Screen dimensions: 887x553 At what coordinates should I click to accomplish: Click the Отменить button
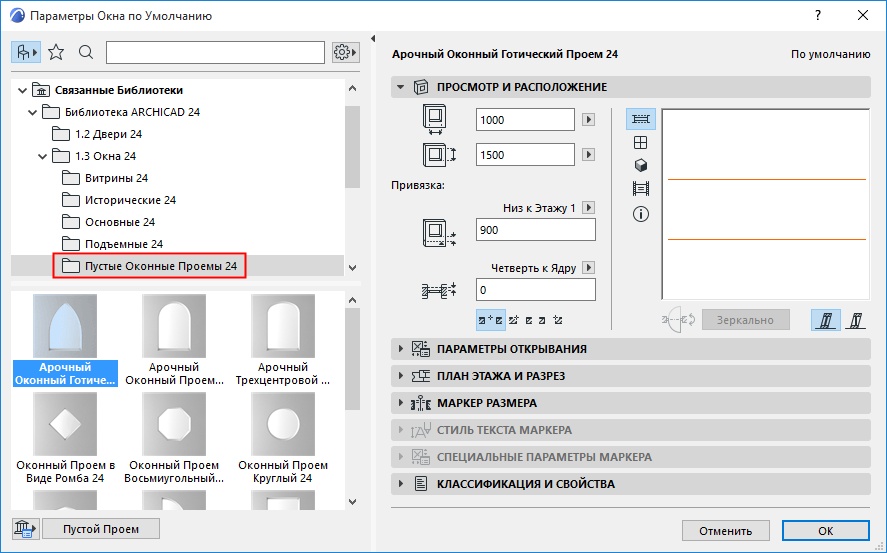(x=725, y=530)
